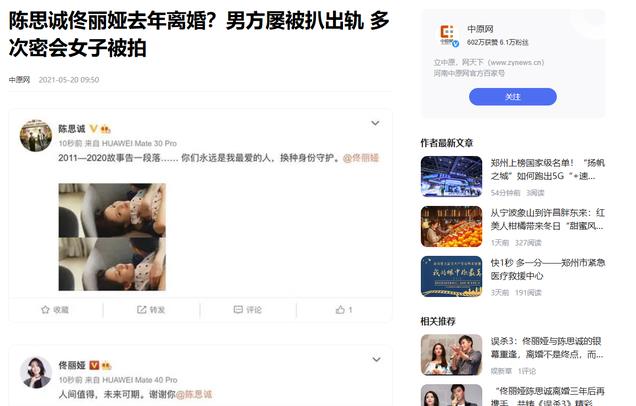Follow 中原网 with the blue 关注 button

tap(513, 97)
